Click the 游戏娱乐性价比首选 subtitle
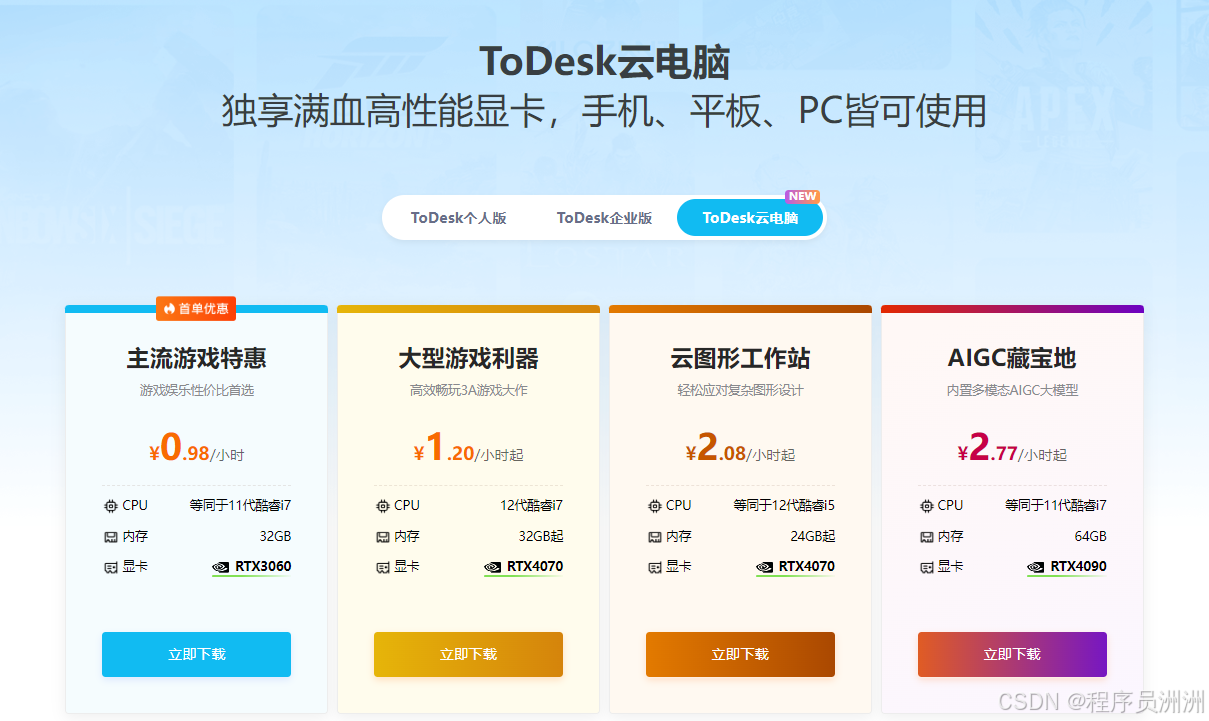Image resolution: width=1209 pixels, height=721 pixels. (196, 391)
